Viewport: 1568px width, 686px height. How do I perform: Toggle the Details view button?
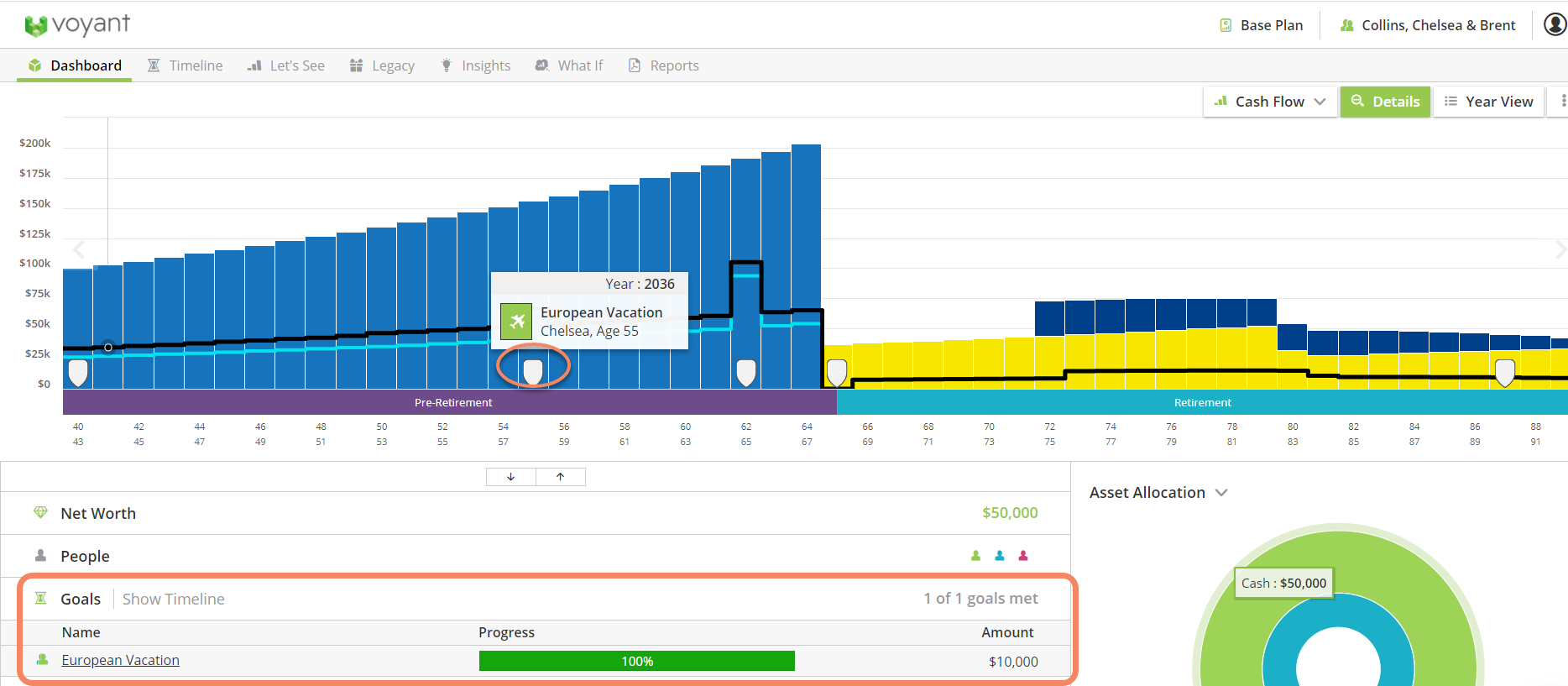(x=1385, y=102)
